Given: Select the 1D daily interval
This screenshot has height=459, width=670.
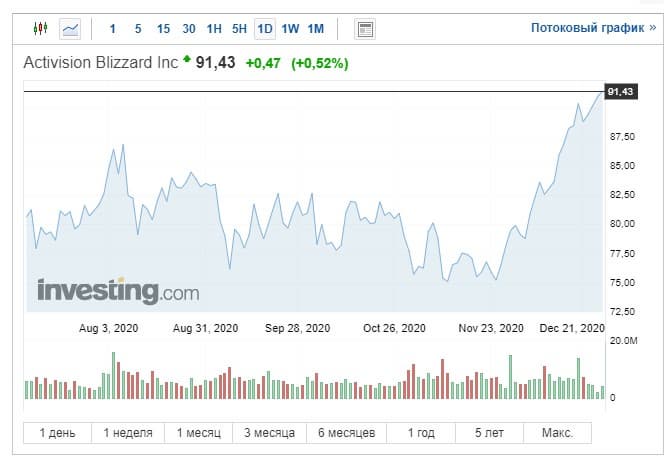Looking at the screenshot, I should (x=265, y=29).
